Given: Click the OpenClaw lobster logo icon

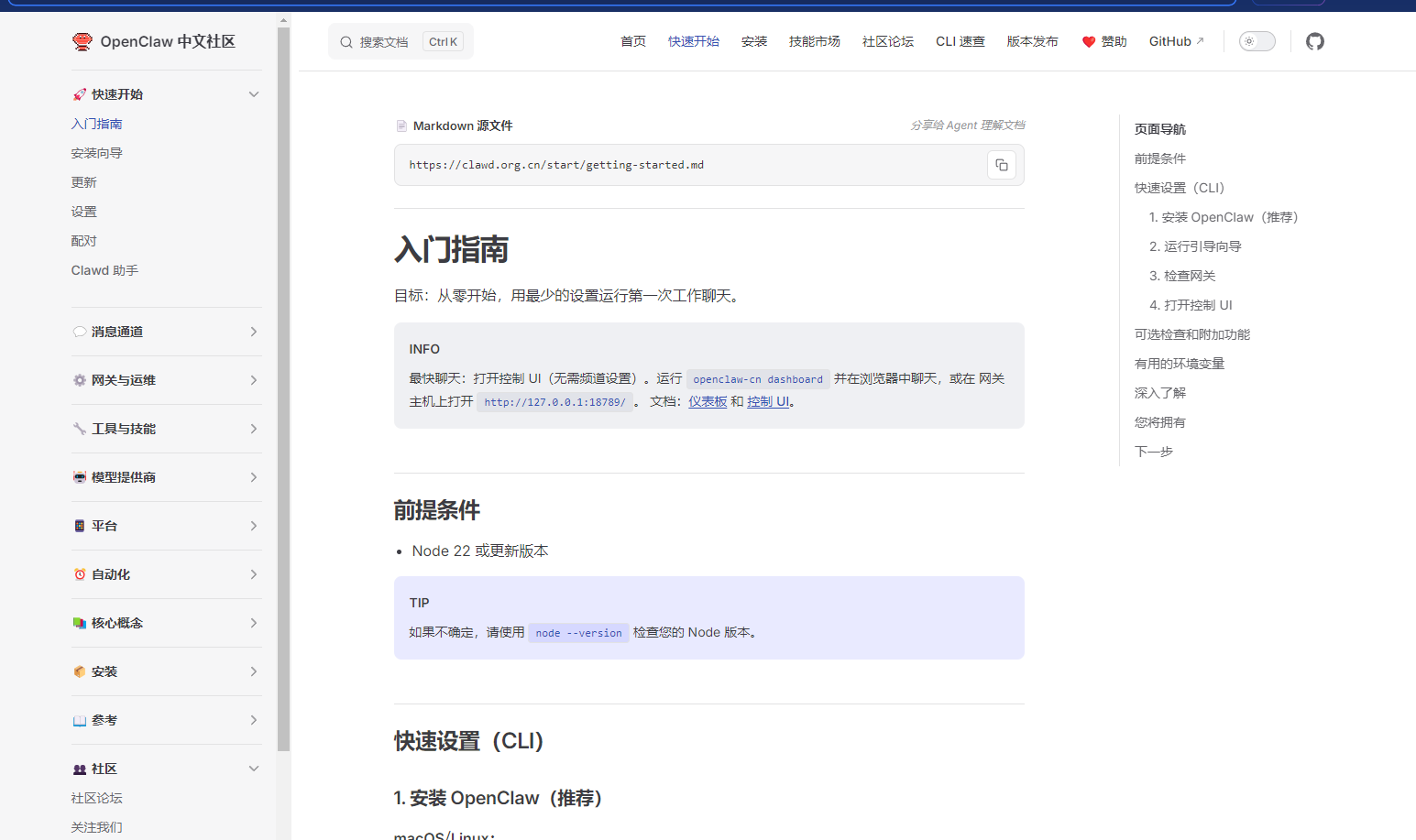Looking at the screenshot, I should click(82, 41).
